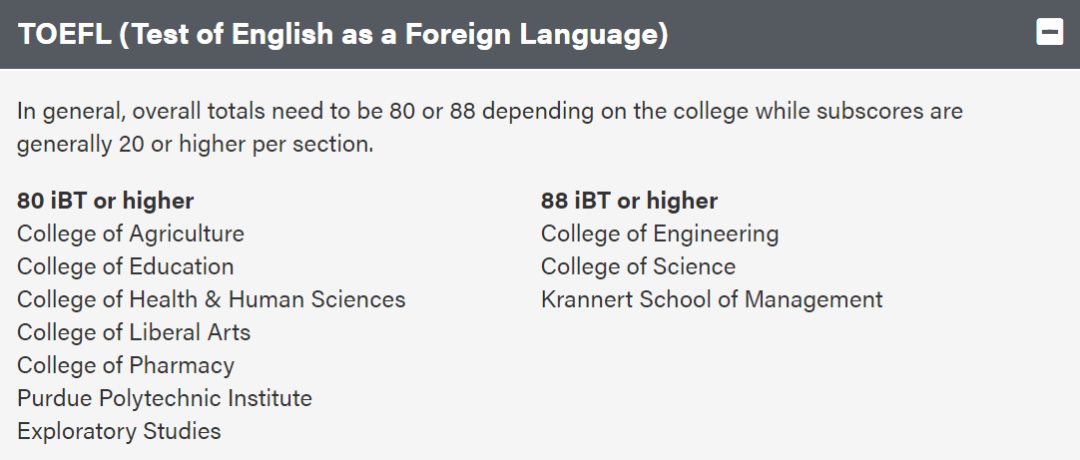The height and width of the screenshot is (460, 1080).
Task: Select the College of Science entry
Action: coord(638,266)
